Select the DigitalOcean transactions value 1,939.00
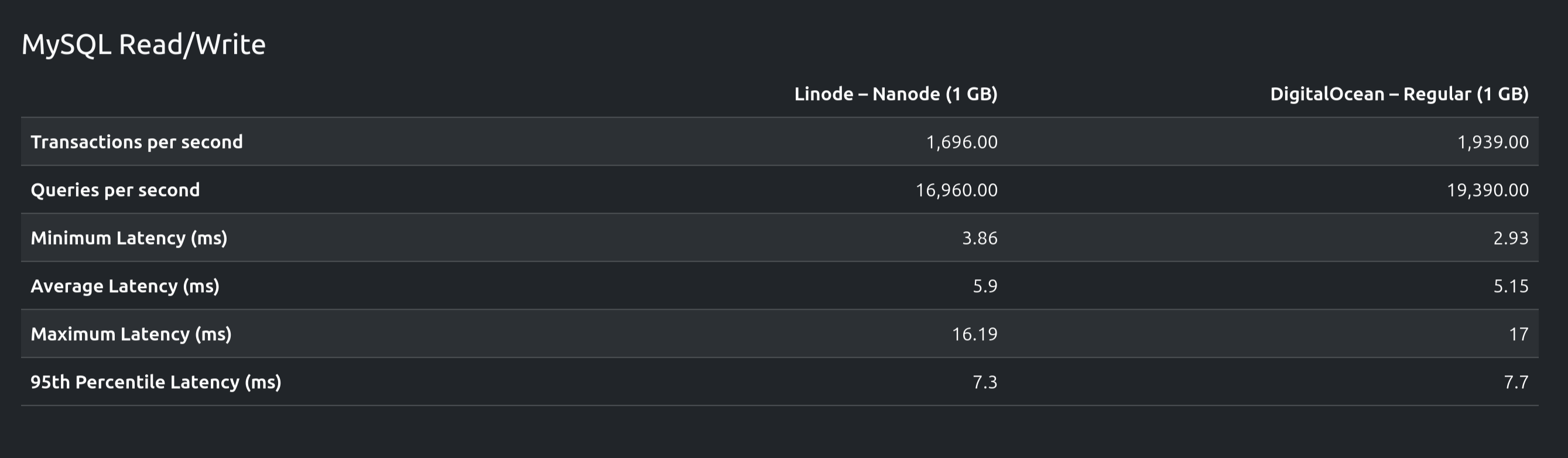 pos(1492,142)
